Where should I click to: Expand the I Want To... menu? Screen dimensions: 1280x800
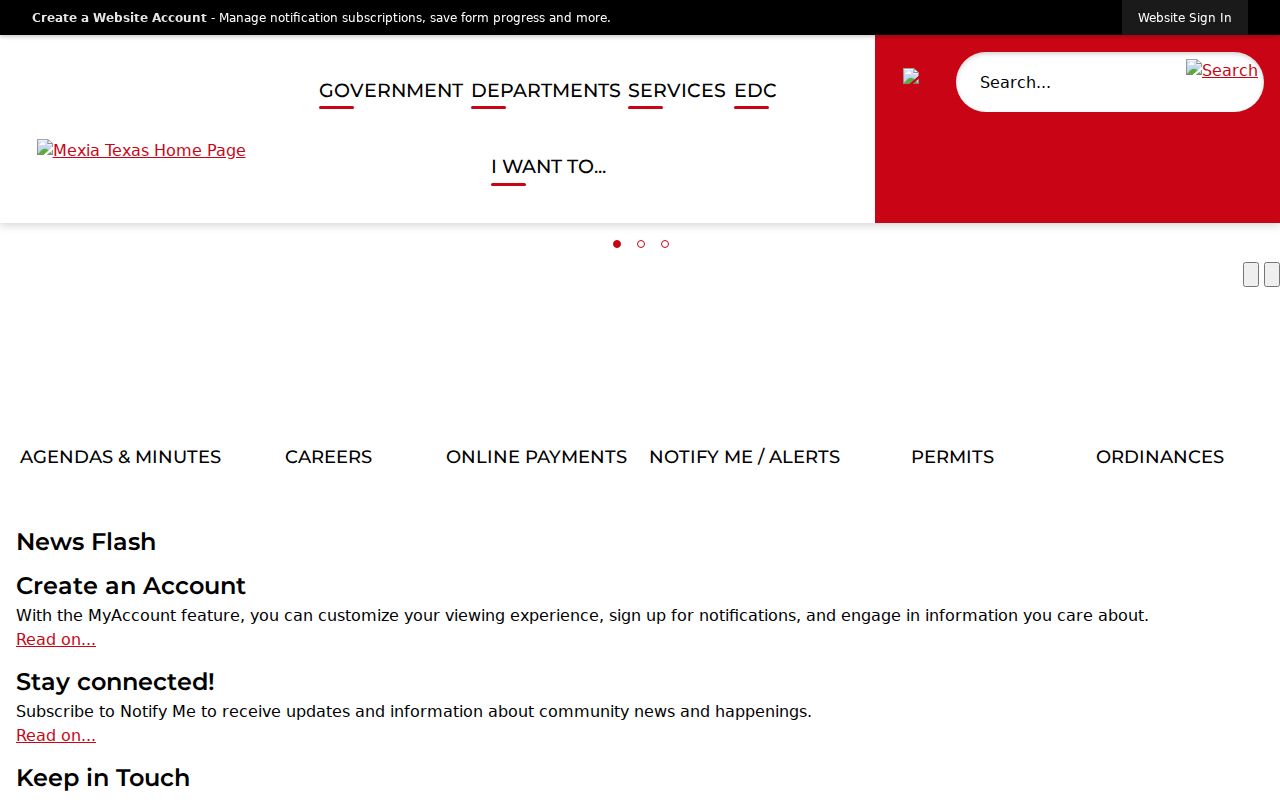point(548,167)
